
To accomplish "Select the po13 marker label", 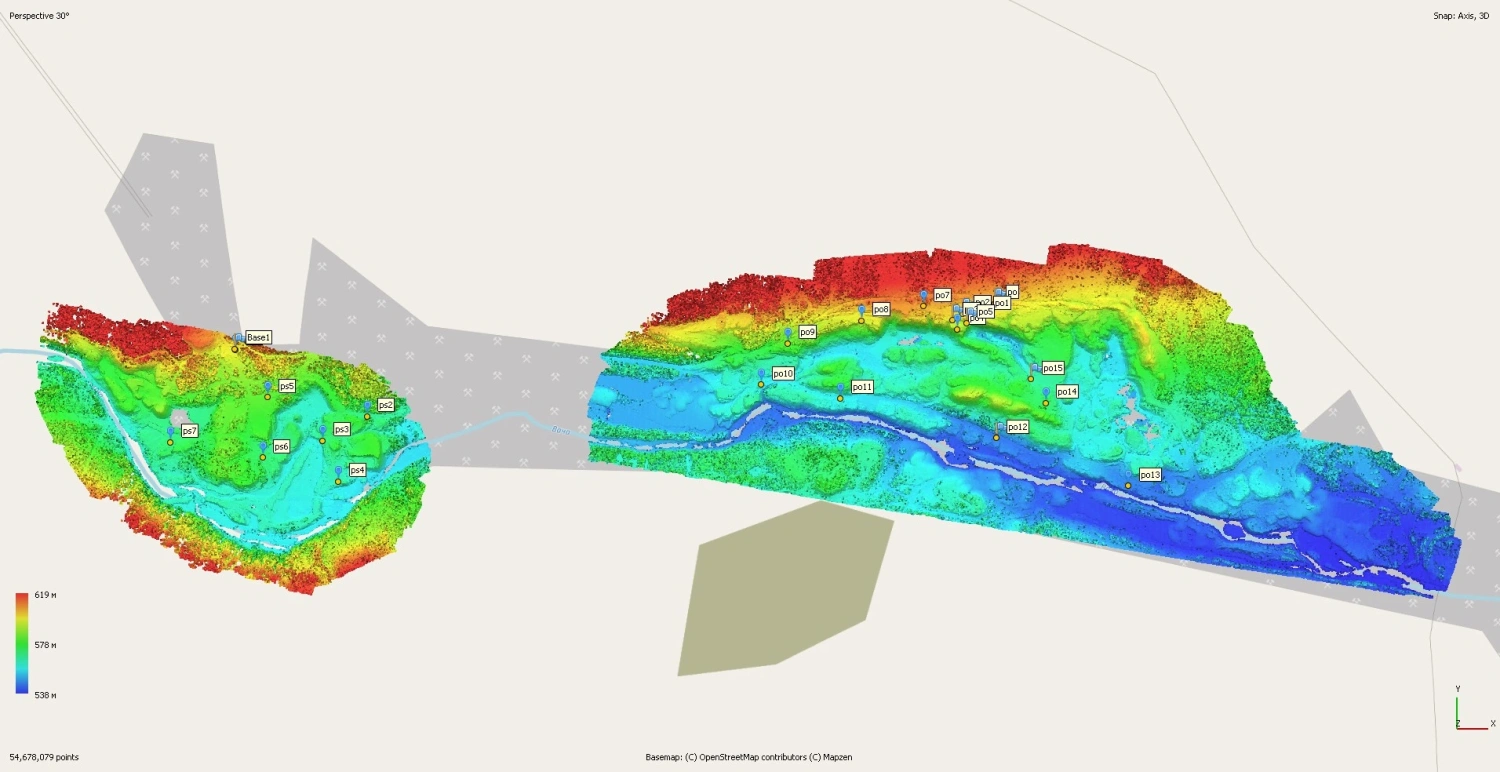I will coord(1150,475).
